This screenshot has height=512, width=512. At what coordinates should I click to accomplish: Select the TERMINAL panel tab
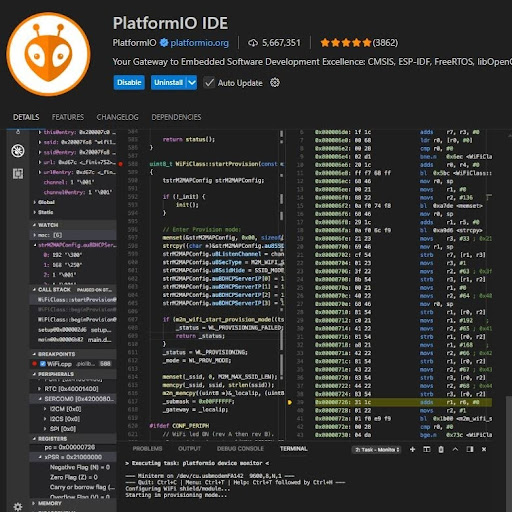(x=294, y=449)
